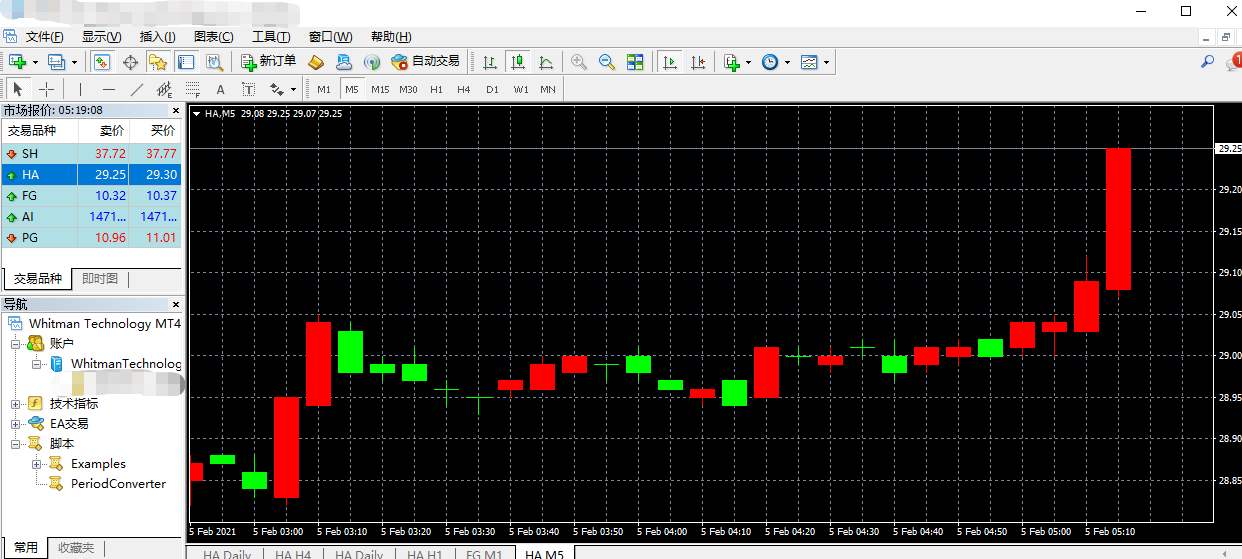Zoom in on the chart
1242x559 pixels.
coord(579,62)
